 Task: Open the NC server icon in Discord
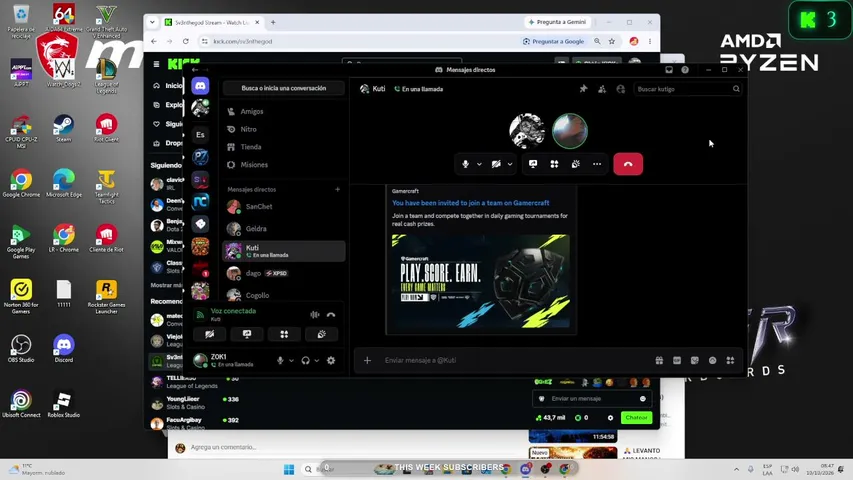click(x=200, y=202)
